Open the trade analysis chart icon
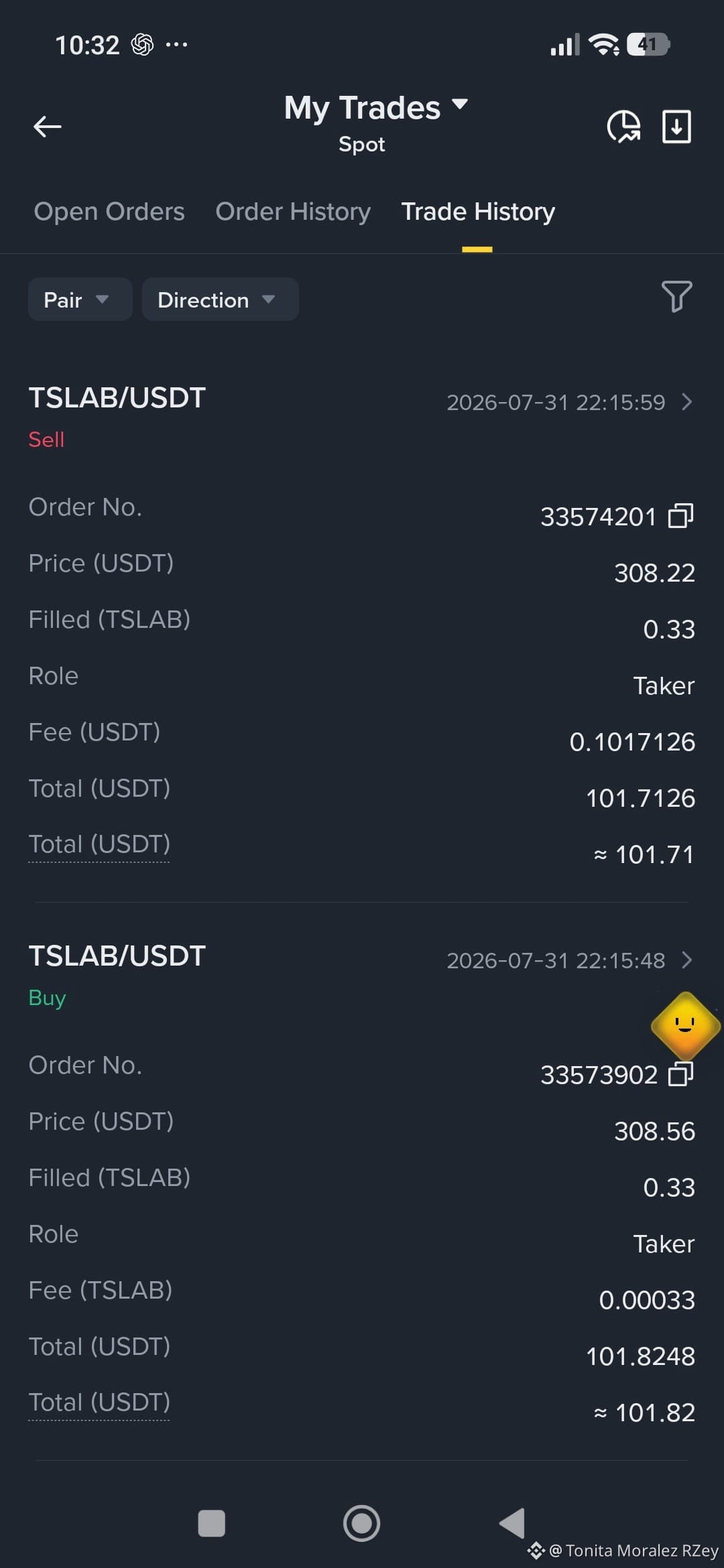Screen dimensions: 724x1568 pos(623,127)
